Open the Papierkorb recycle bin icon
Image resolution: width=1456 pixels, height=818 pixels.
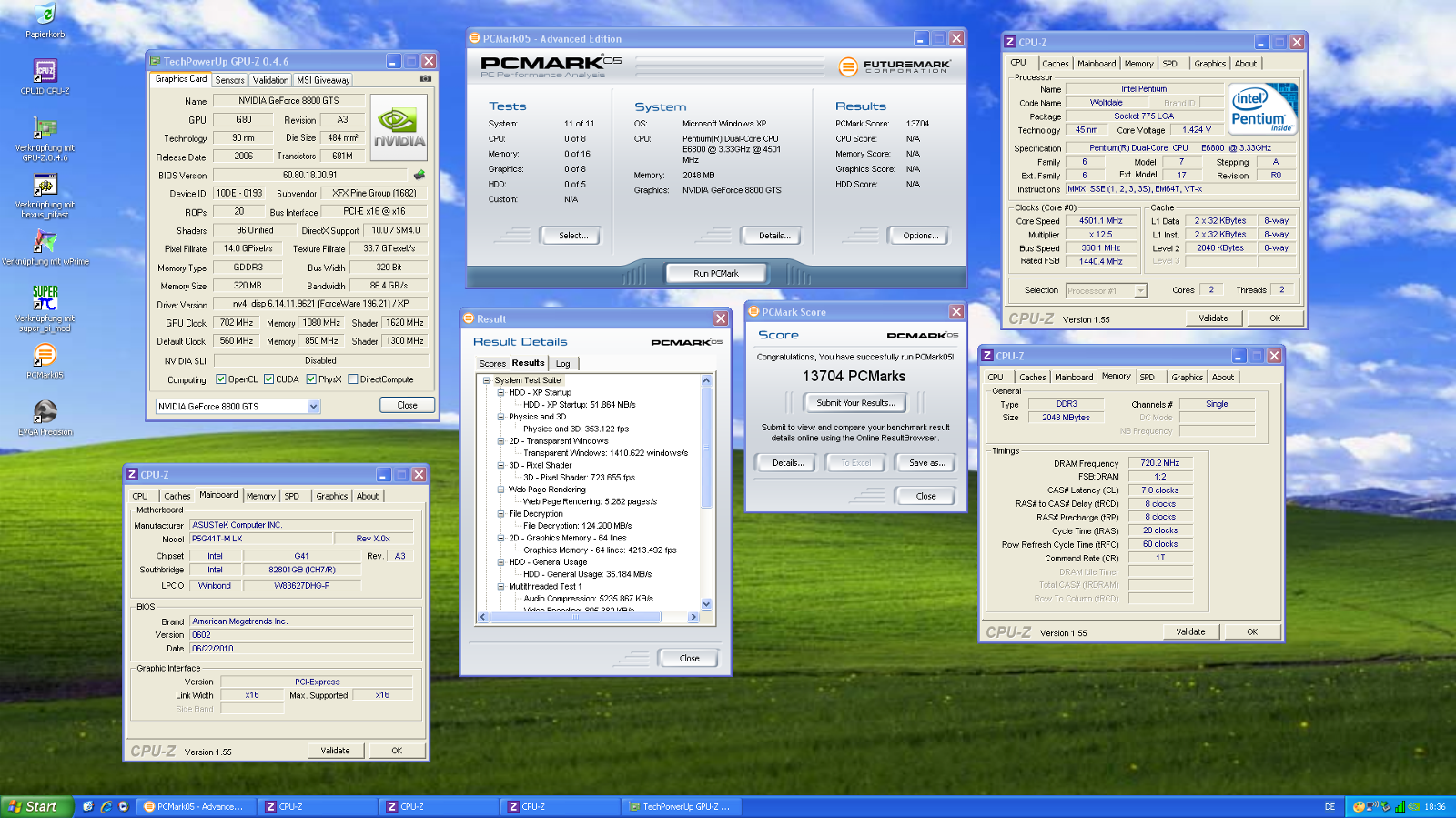click(x=45, y=15)
